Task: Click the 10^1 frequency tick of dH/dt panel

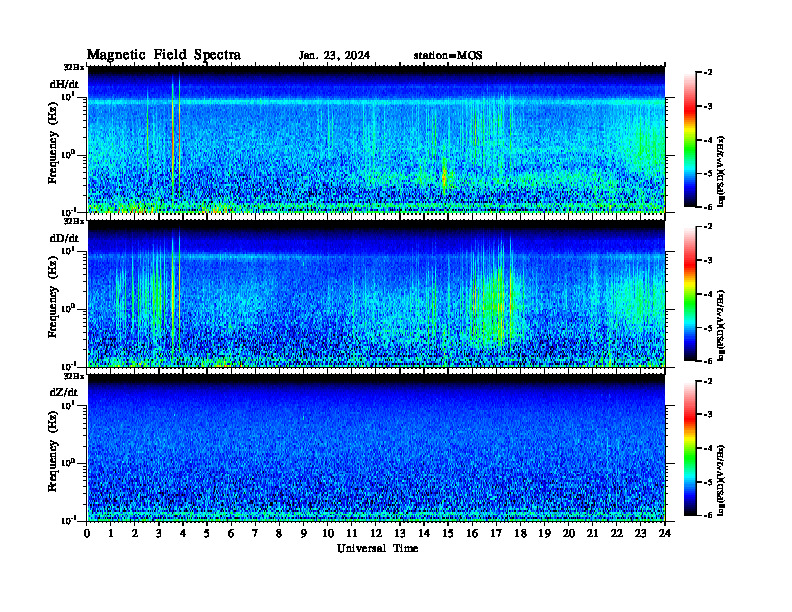Action: pos(69,96)
